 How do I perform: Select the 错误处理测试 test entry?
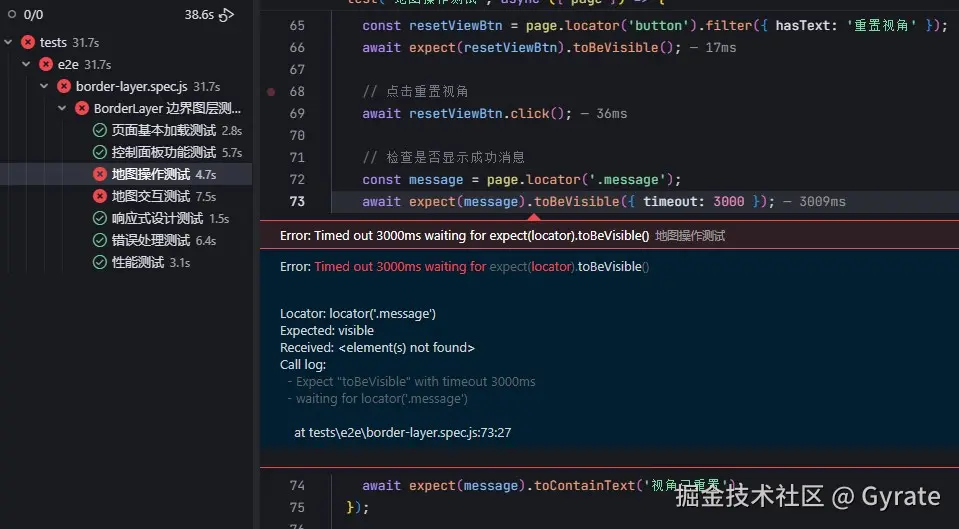150,241
